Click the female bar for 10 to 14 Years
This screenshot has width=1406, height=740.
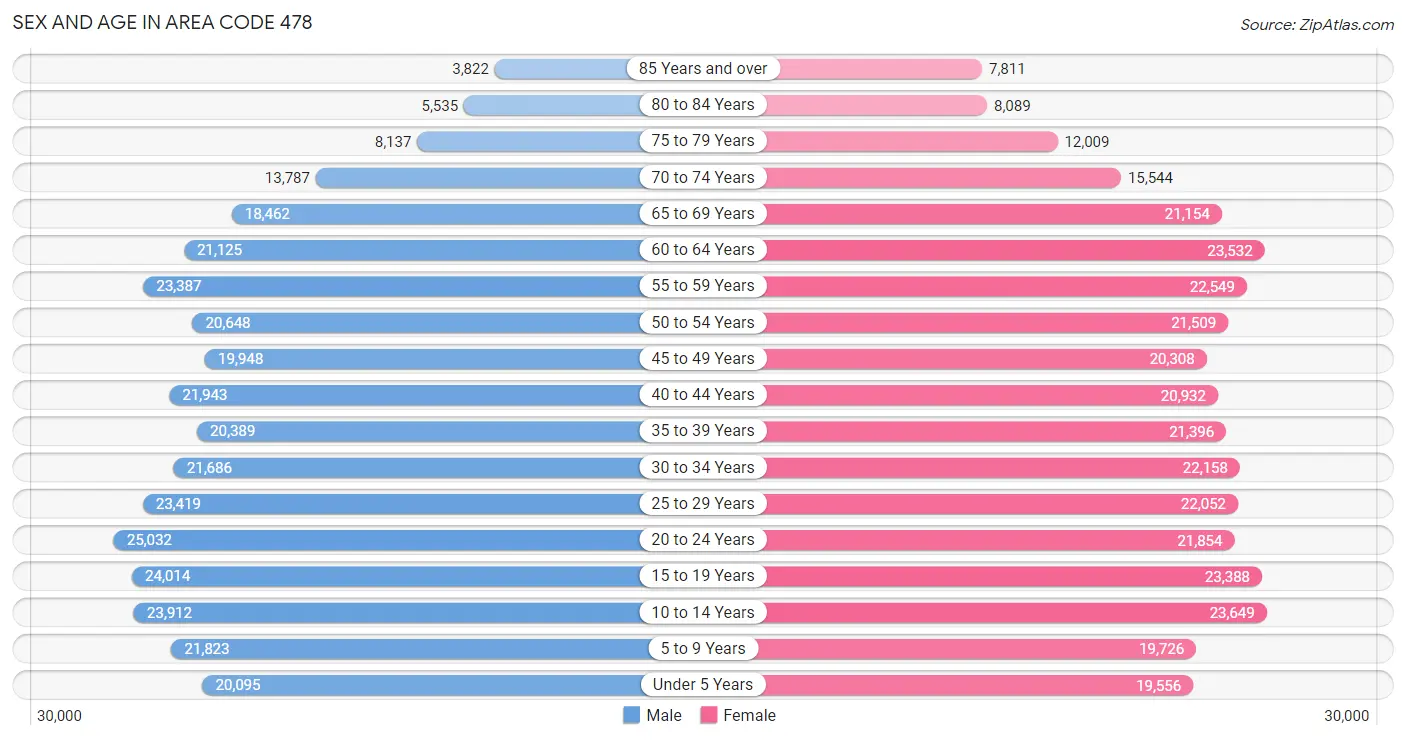[985, 612]
